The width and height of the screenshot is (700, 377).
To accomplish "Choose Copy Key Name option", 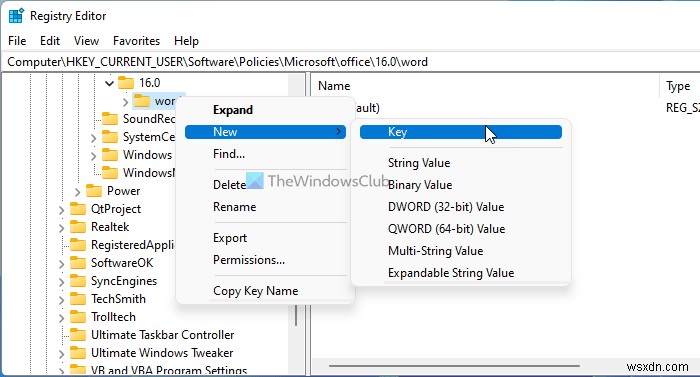I will coord(255,291).
